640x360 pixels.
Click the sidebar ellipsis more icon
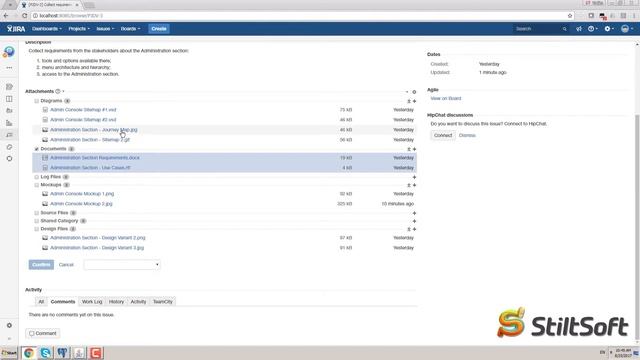click(9, 68)
